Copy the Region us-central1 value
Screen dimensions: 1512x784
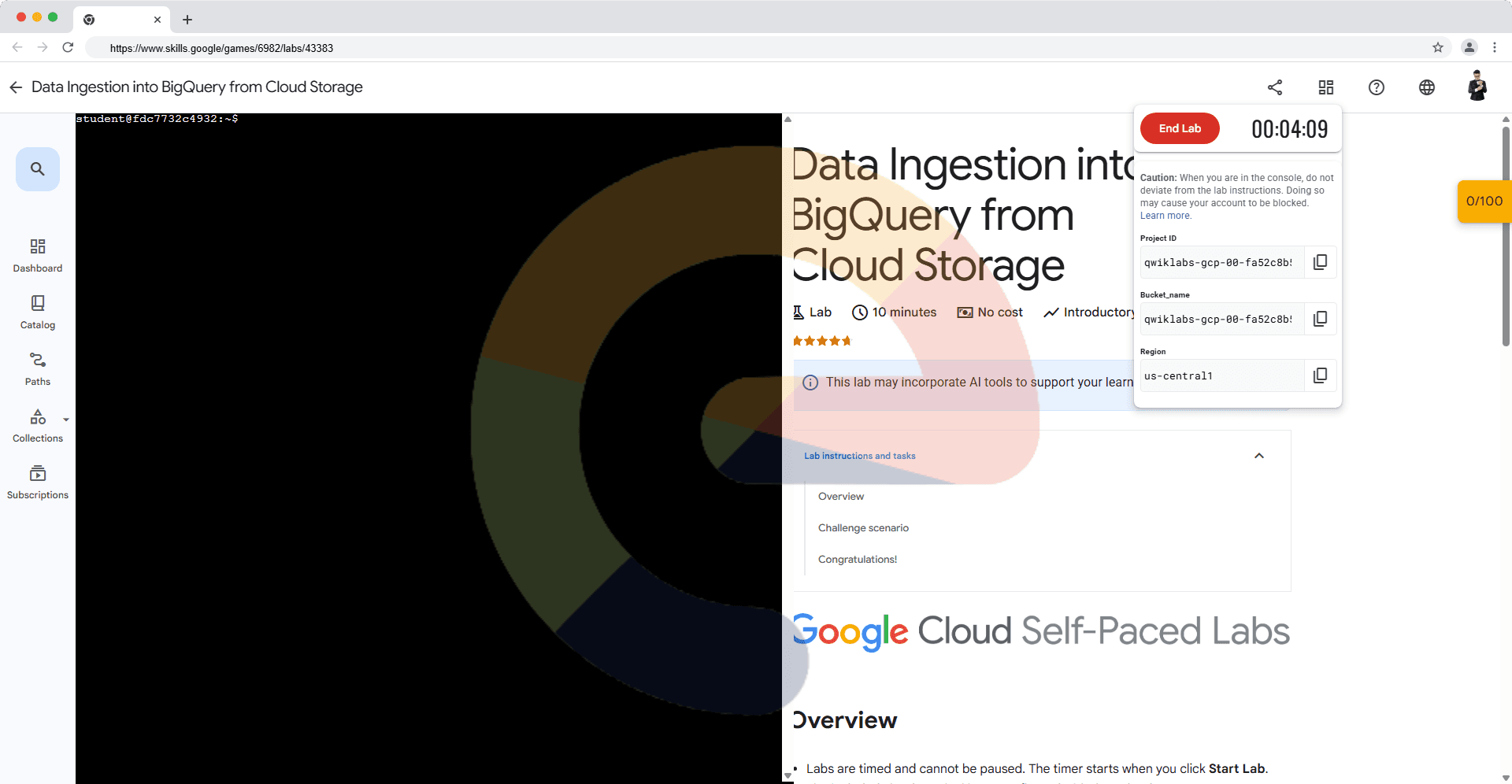click(x=1320, y=375)
